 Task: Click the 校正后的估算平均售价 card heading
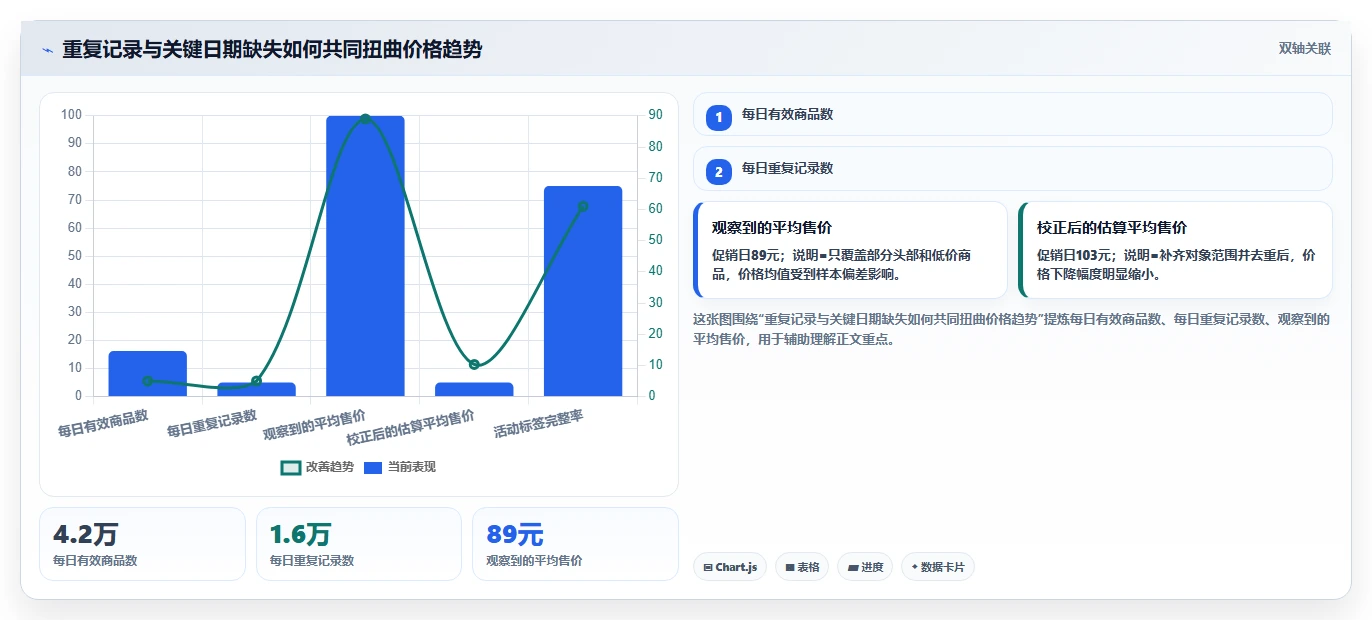click(x=1112, y=228)
